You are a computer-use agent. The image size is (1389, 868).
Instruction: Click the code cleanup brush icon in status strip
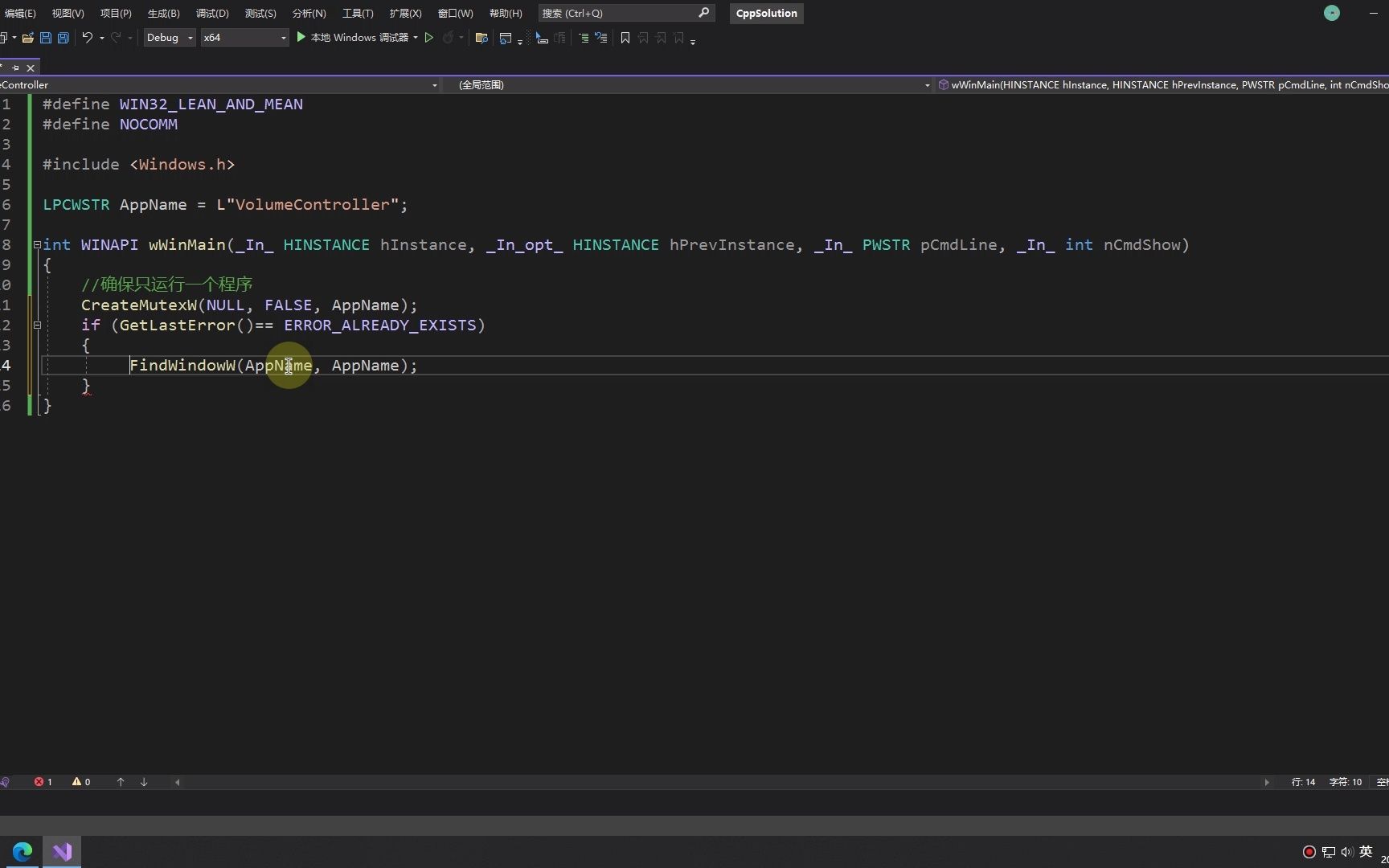6,782
